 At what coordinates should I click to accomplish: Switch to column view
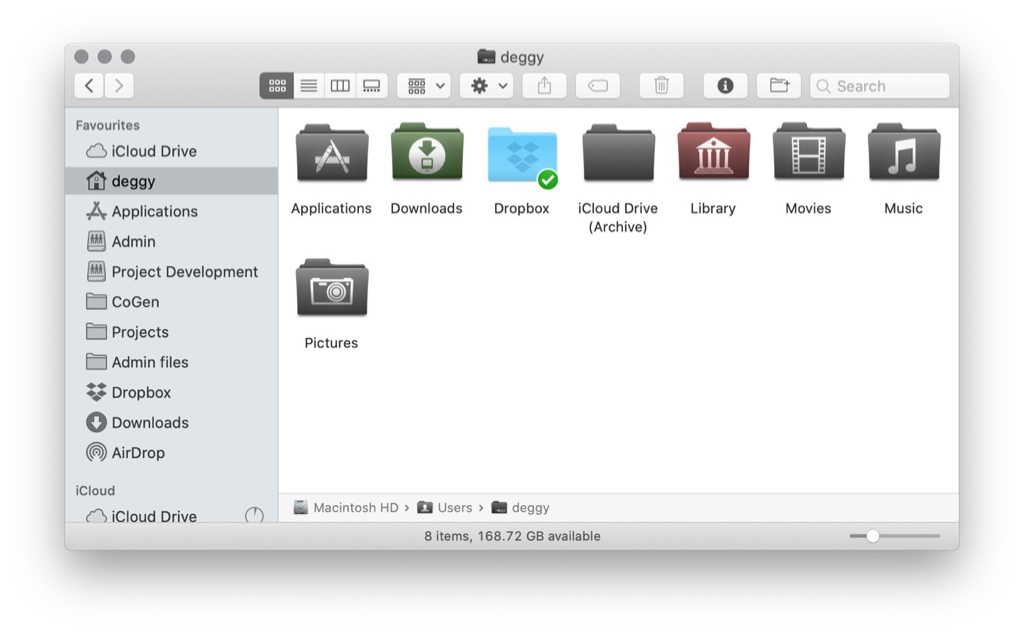340,86
